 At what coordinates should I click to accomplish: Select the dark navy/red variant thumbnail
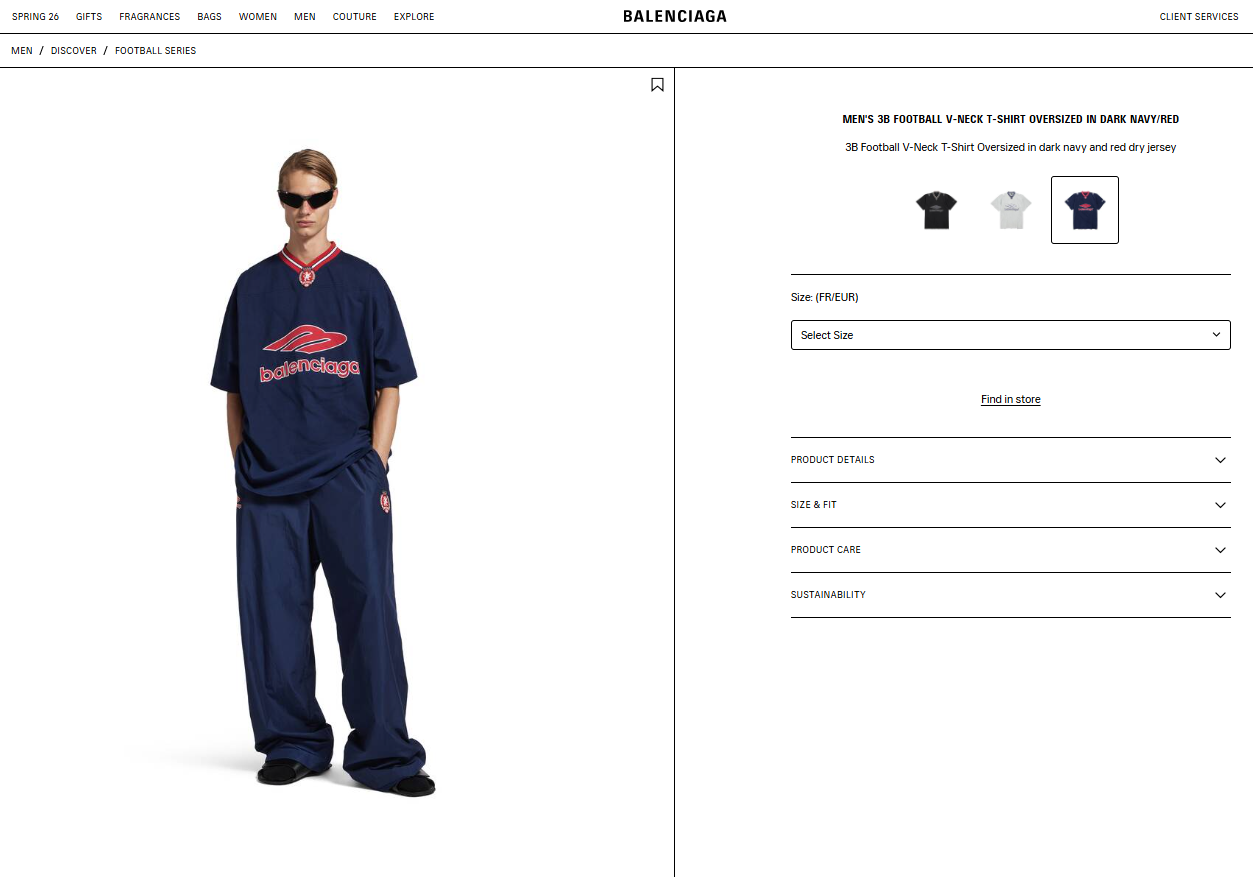point(1085,210)
